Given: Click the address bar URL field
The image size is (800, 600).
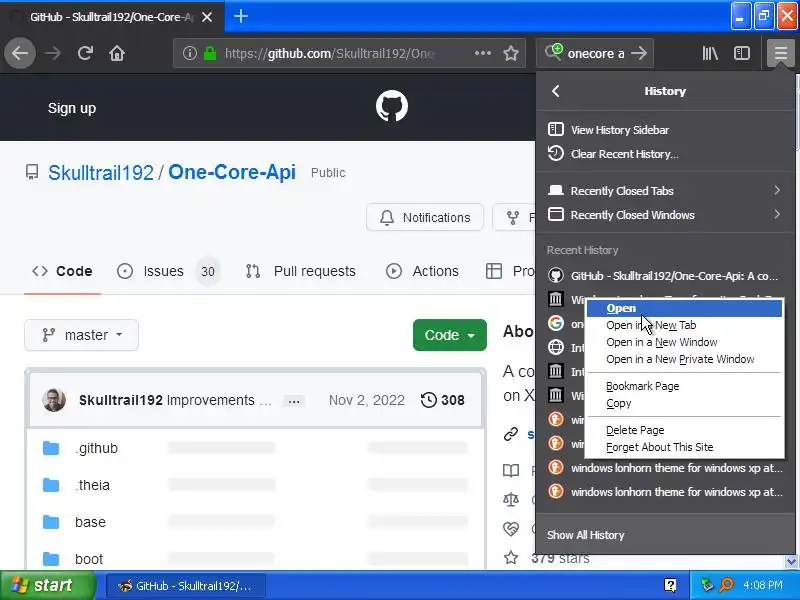Looking at the screenshot, I should [x=329, y=53].
